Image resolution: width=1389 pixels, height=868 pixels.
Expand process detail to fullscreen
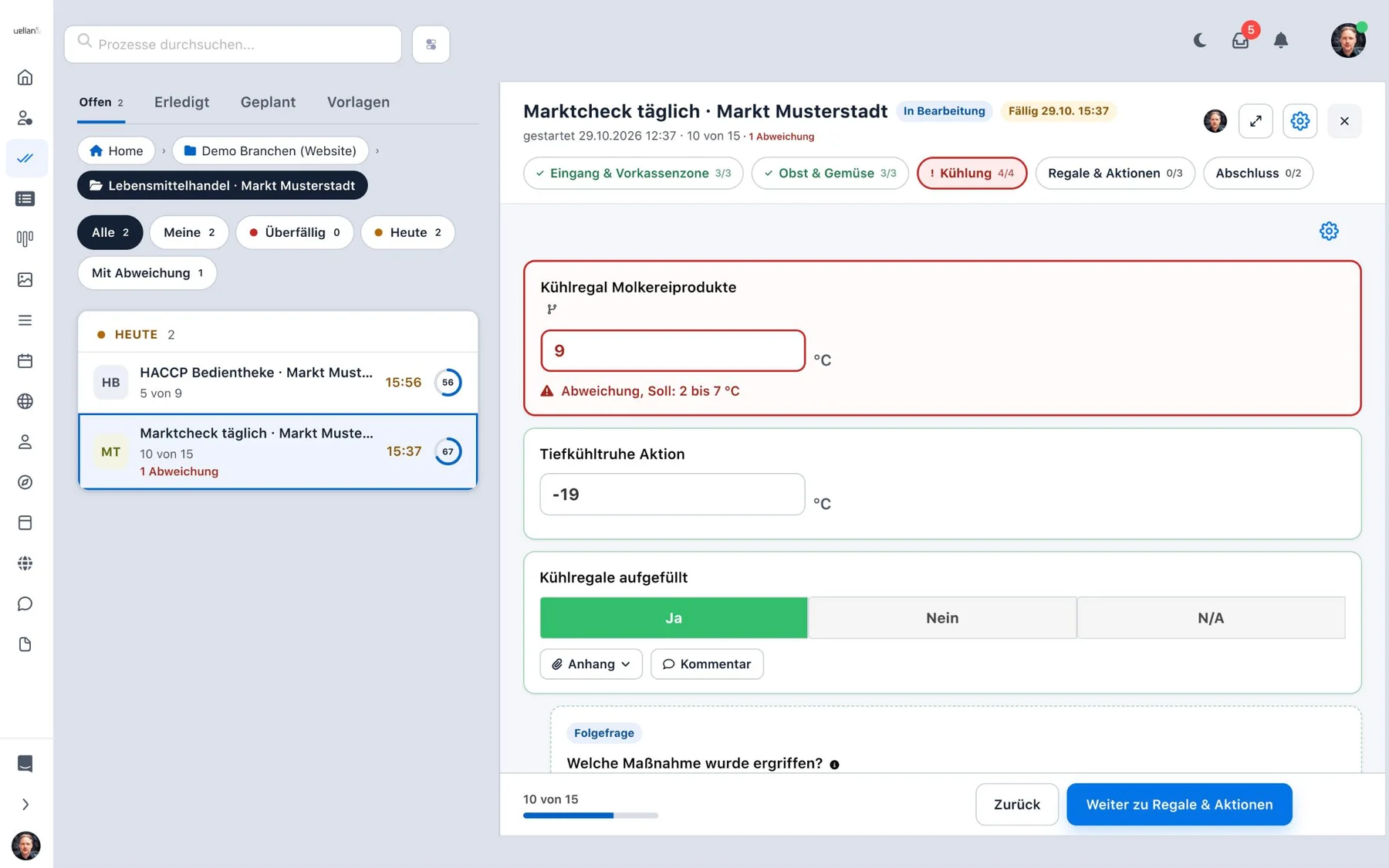click(x=1256, y=121)
